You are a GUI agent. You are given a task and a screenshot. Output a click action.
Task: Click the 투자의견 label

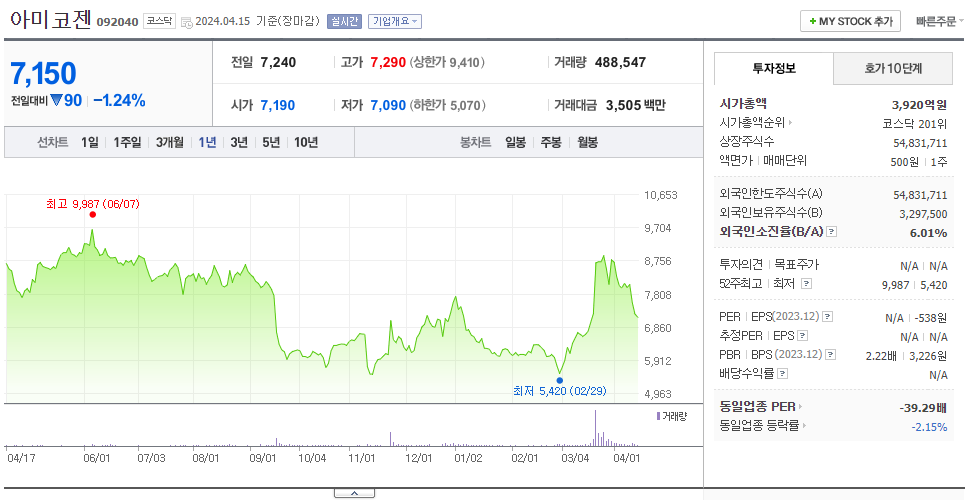[741, 265]
